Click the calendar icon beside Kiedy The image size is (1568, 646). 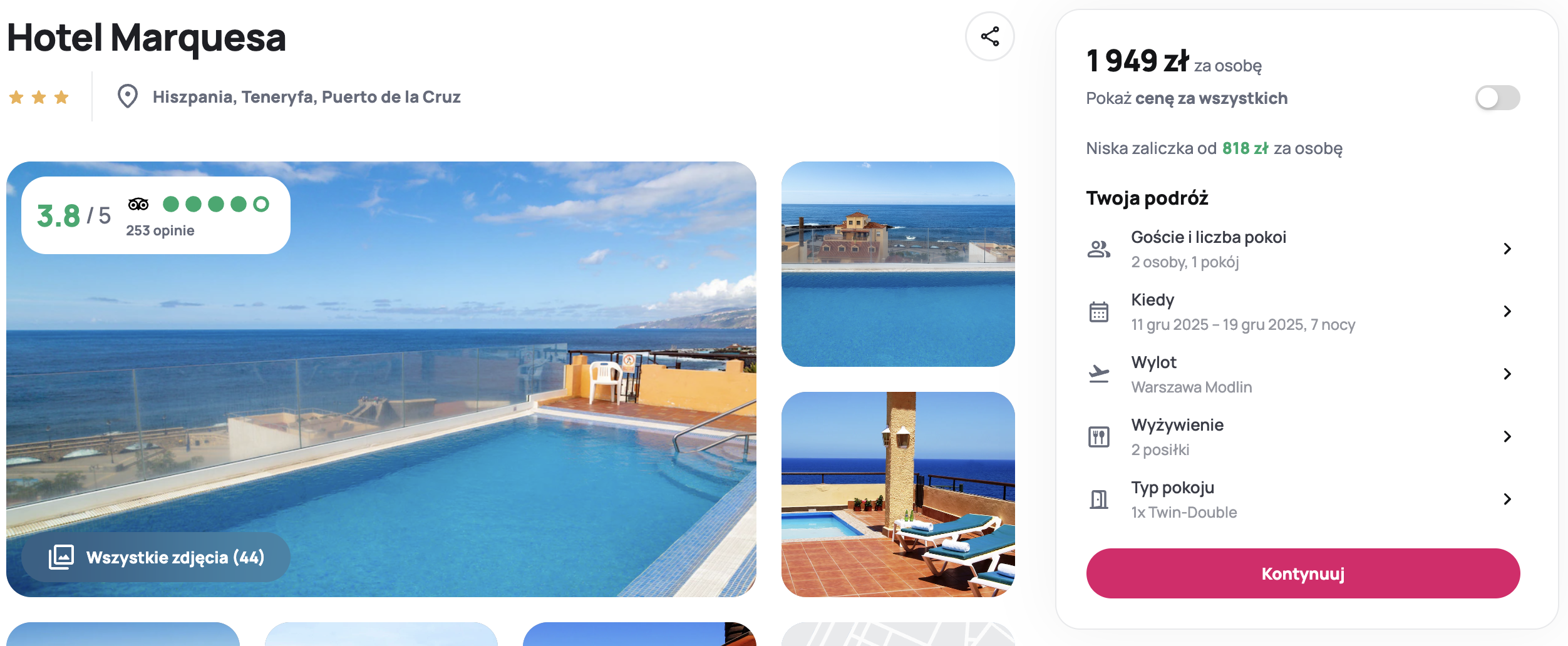point(1098,312)
